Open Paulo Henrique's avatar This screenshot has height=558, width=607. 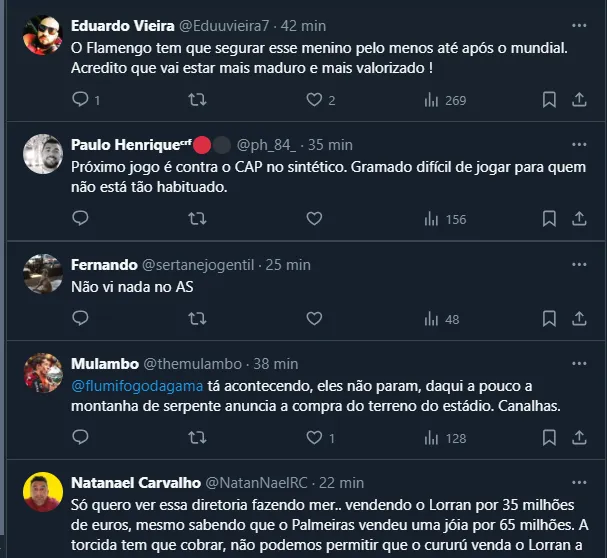(45, 153)
